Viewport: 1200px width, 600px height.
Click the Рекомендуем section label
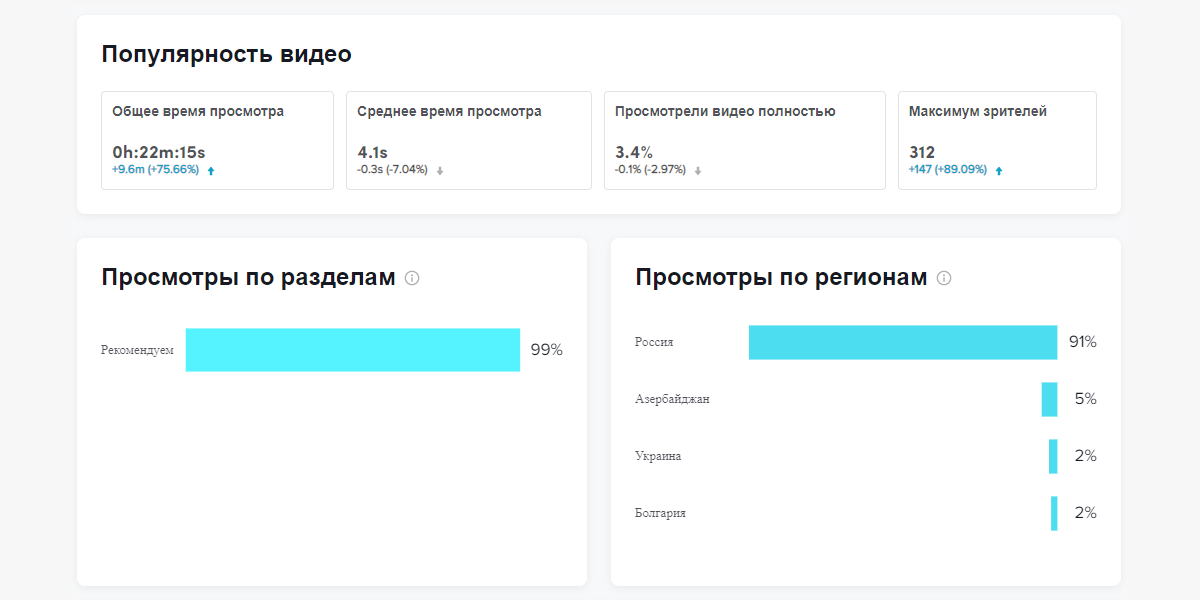click(x=137, y=350)
